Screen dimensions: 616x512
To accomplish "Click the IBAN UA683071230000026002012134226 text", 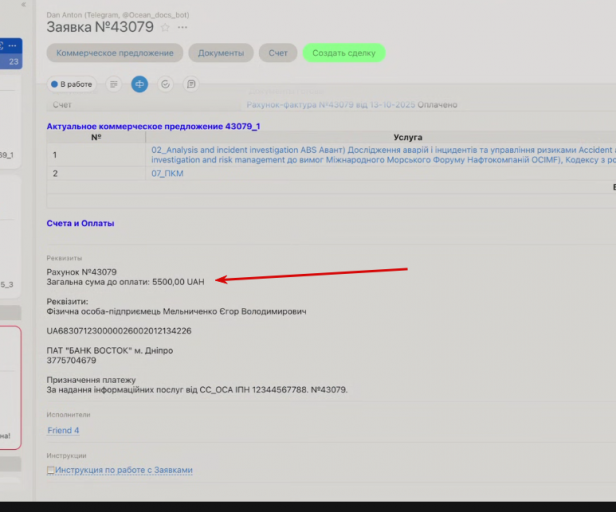I will 119,331.
